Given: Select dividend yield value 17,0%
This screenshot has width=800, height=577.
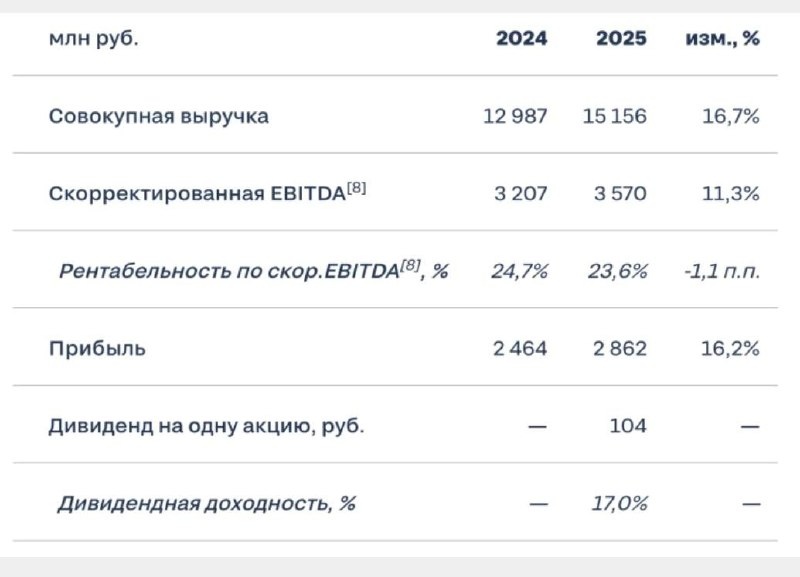Looking at the screenshot, I should click(619, 504).
